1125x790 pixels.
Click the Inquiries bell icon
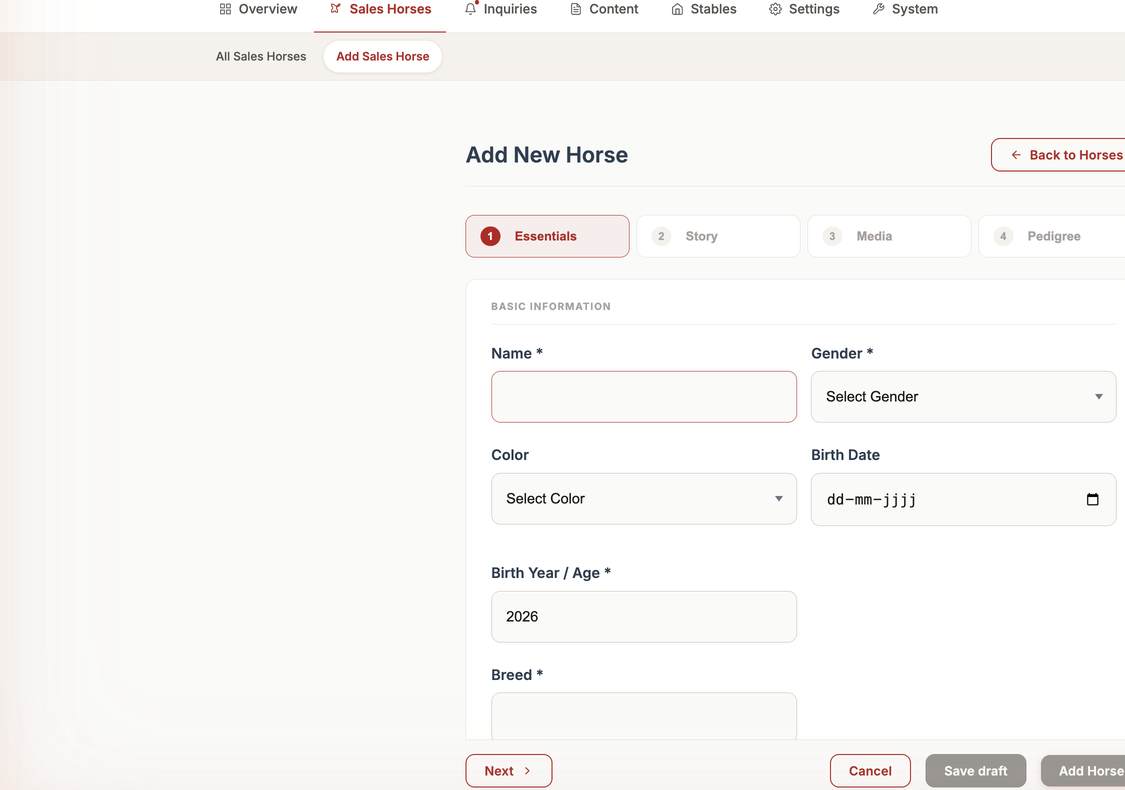471,9
